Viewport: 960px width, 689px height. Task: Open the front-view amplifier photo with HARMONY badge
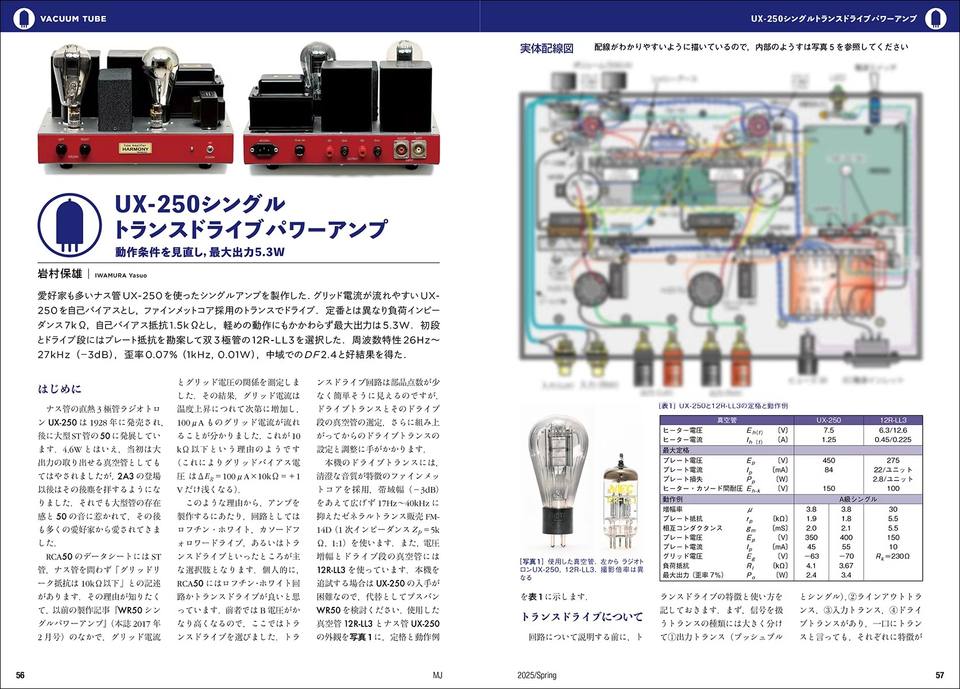(135, 107)
